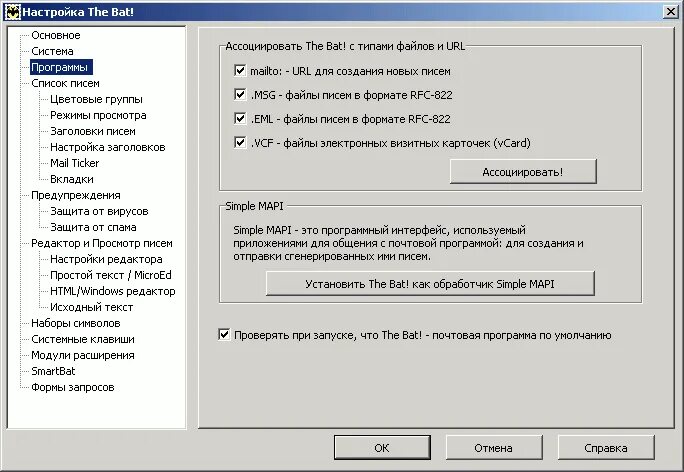Open Формы запросов section
The width and height of the screenshot is (684, 472).
tap(73, 387)
